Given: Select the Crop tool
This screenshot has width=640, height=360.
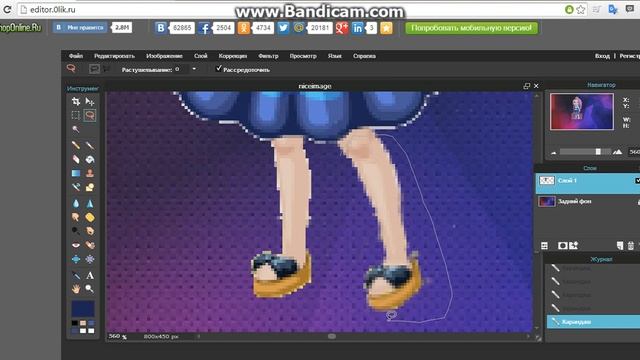Looking at the screenshot, I should point(76,101).
